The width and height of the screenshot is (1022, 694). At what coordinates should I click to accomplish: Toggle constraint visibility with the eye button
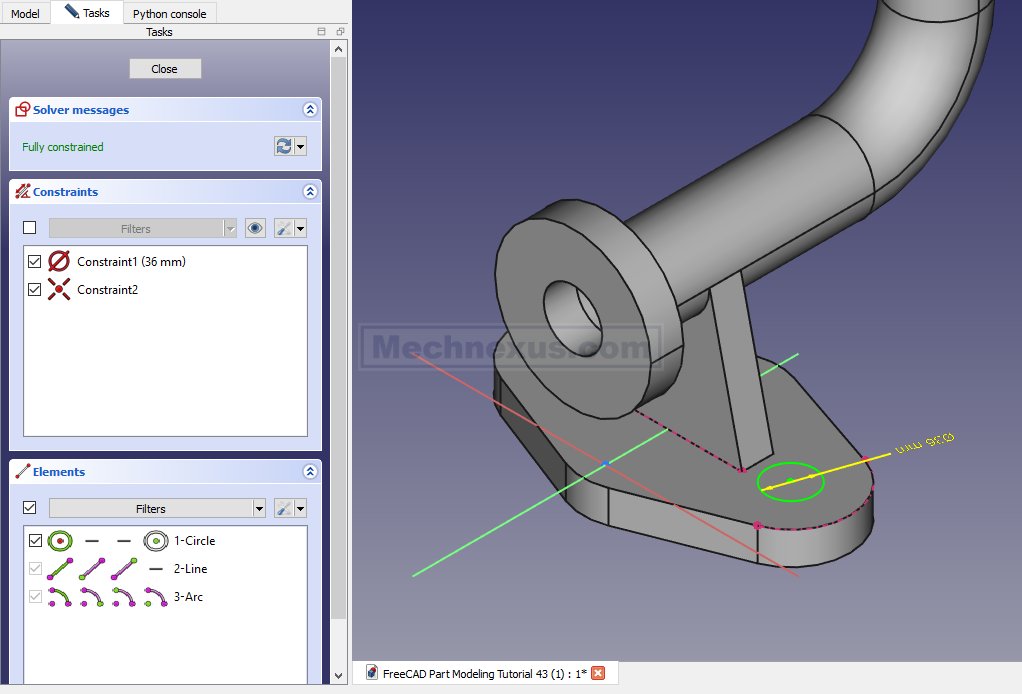[255, 228]
